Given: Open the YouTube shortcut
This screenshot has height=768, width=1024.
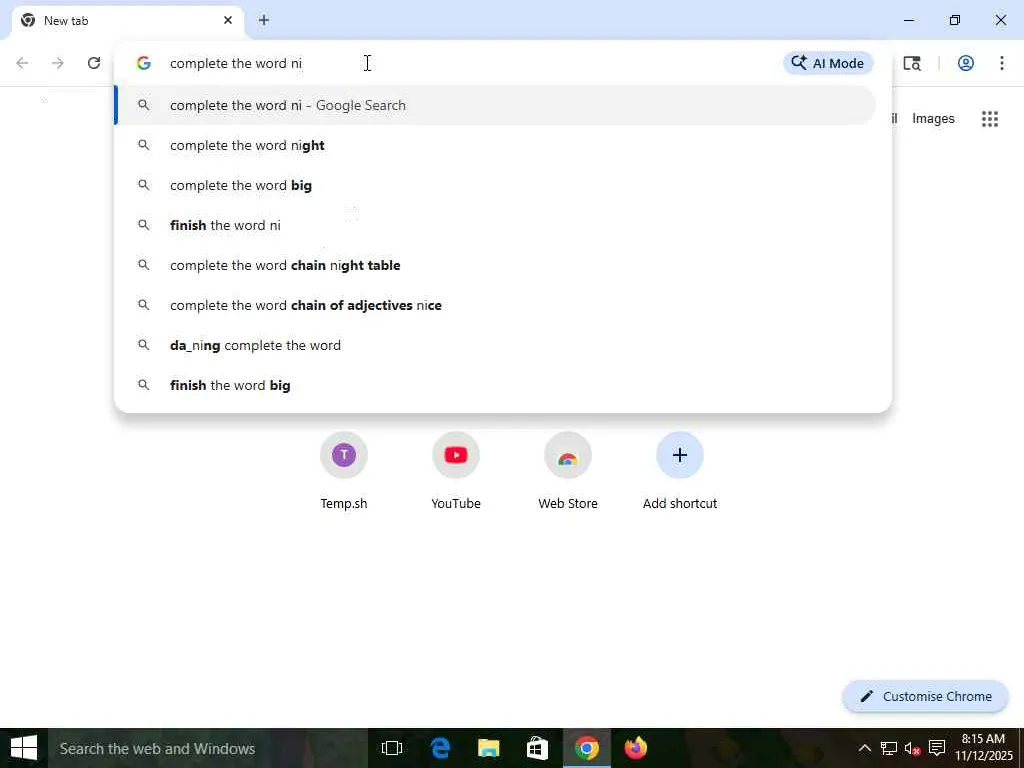Looking at the screenshot, I should coord(456,472).
